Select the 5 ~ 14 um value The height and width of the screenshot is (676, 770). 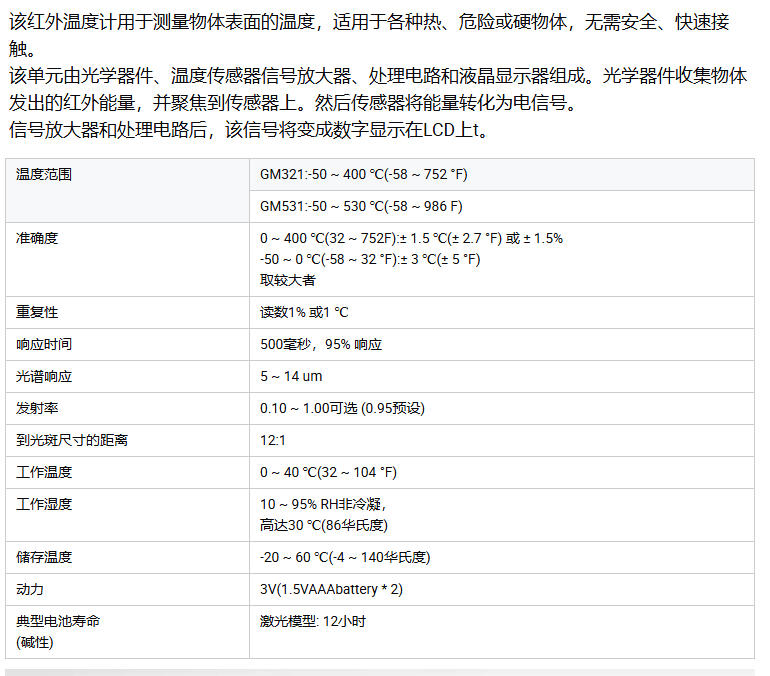coord(291,376)
